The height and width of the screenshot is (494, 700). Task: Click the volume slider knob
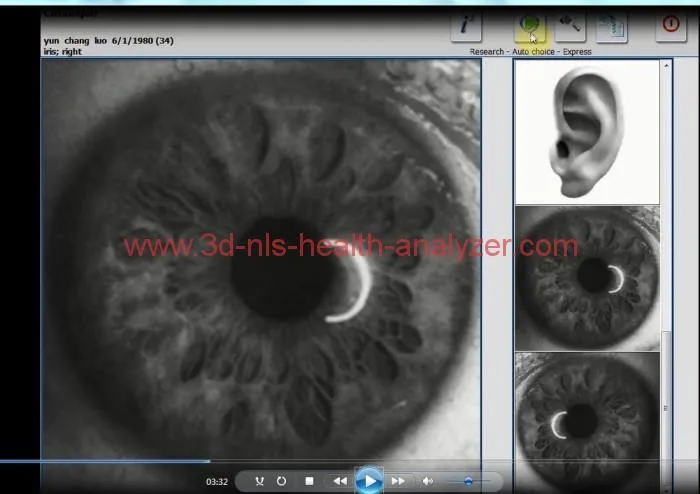pyautogui.click(x=468, y=481)
